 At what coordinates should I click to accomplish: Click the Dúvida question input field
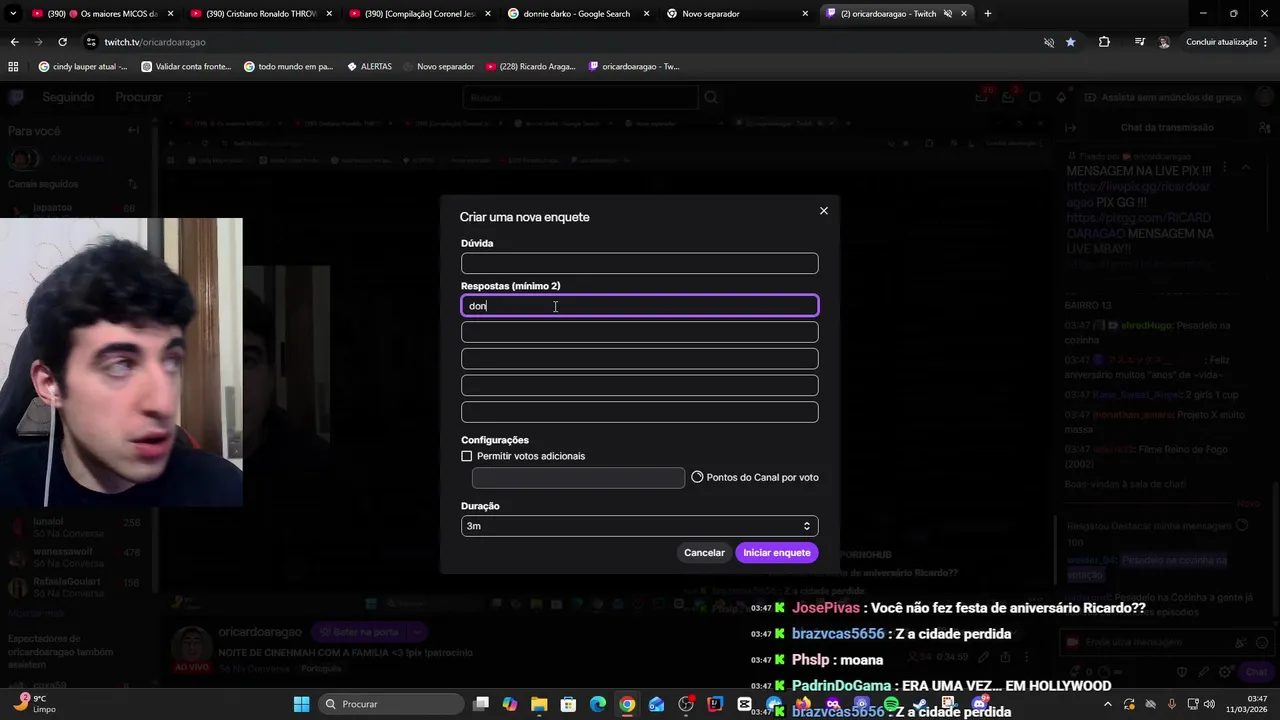640,264
